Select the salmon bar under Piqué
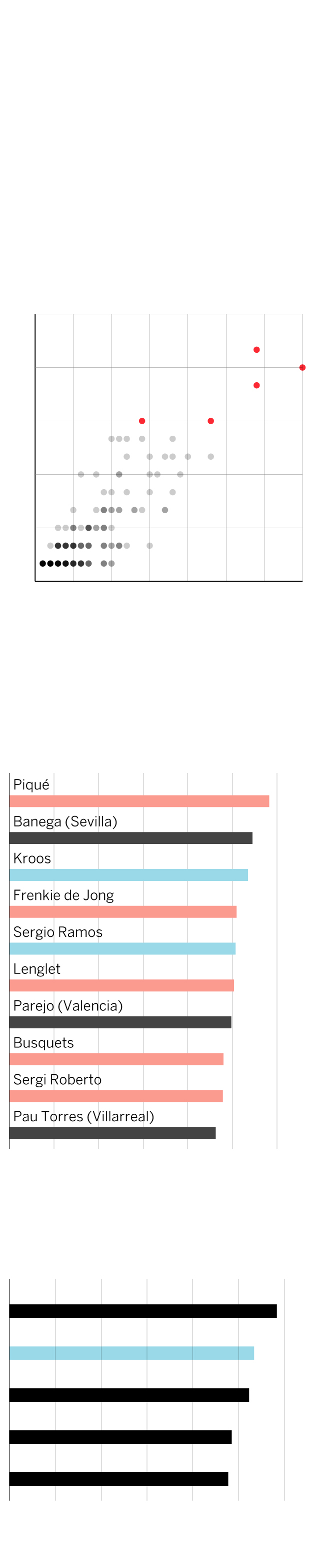Image resolution: width=320 pixels, height=1568 pixels. point(139,801)
